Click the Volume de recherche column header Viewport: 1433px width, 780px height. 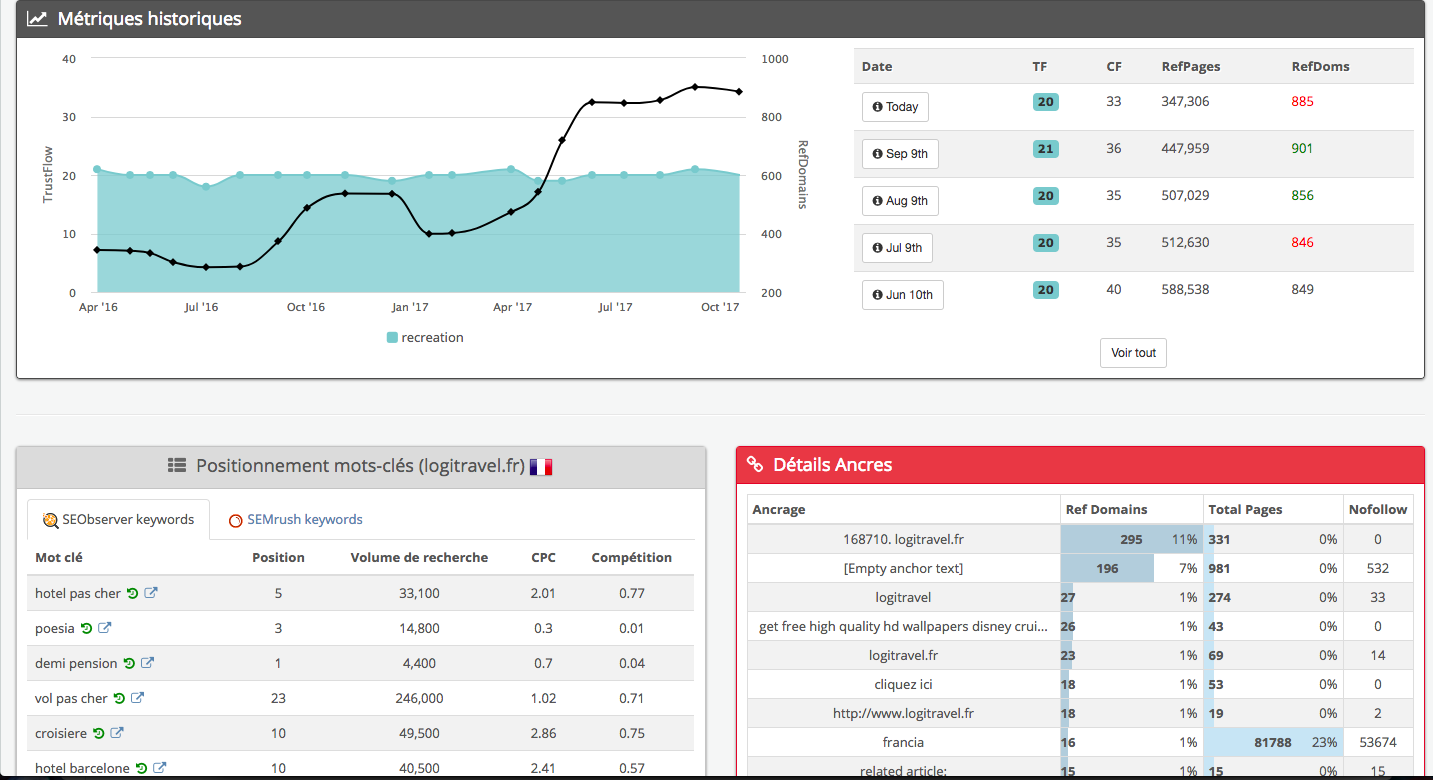(419, 558)
